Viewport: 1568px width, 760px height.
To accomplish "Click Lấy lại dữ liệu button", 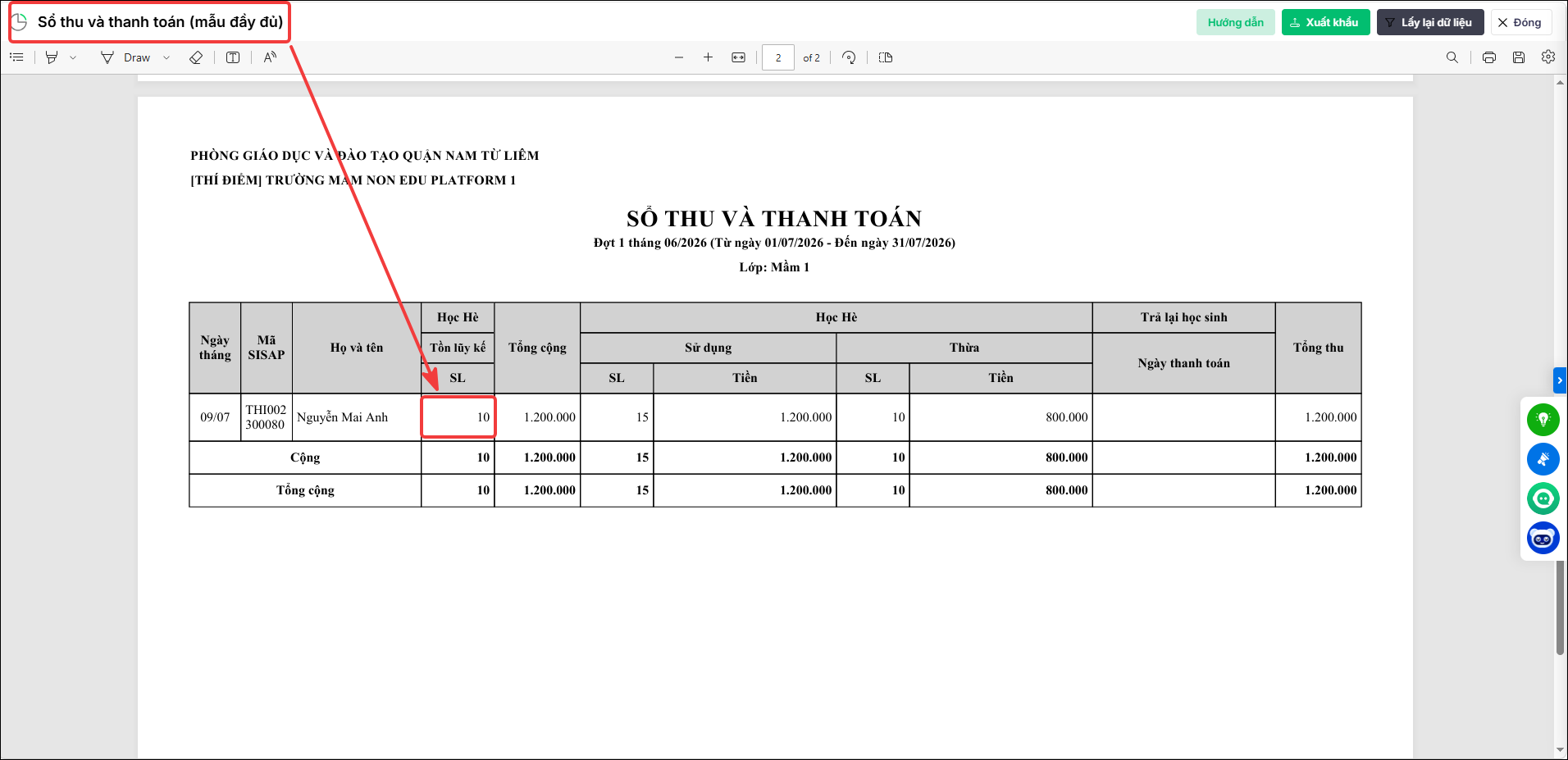I will click(x=1430, y=22).
